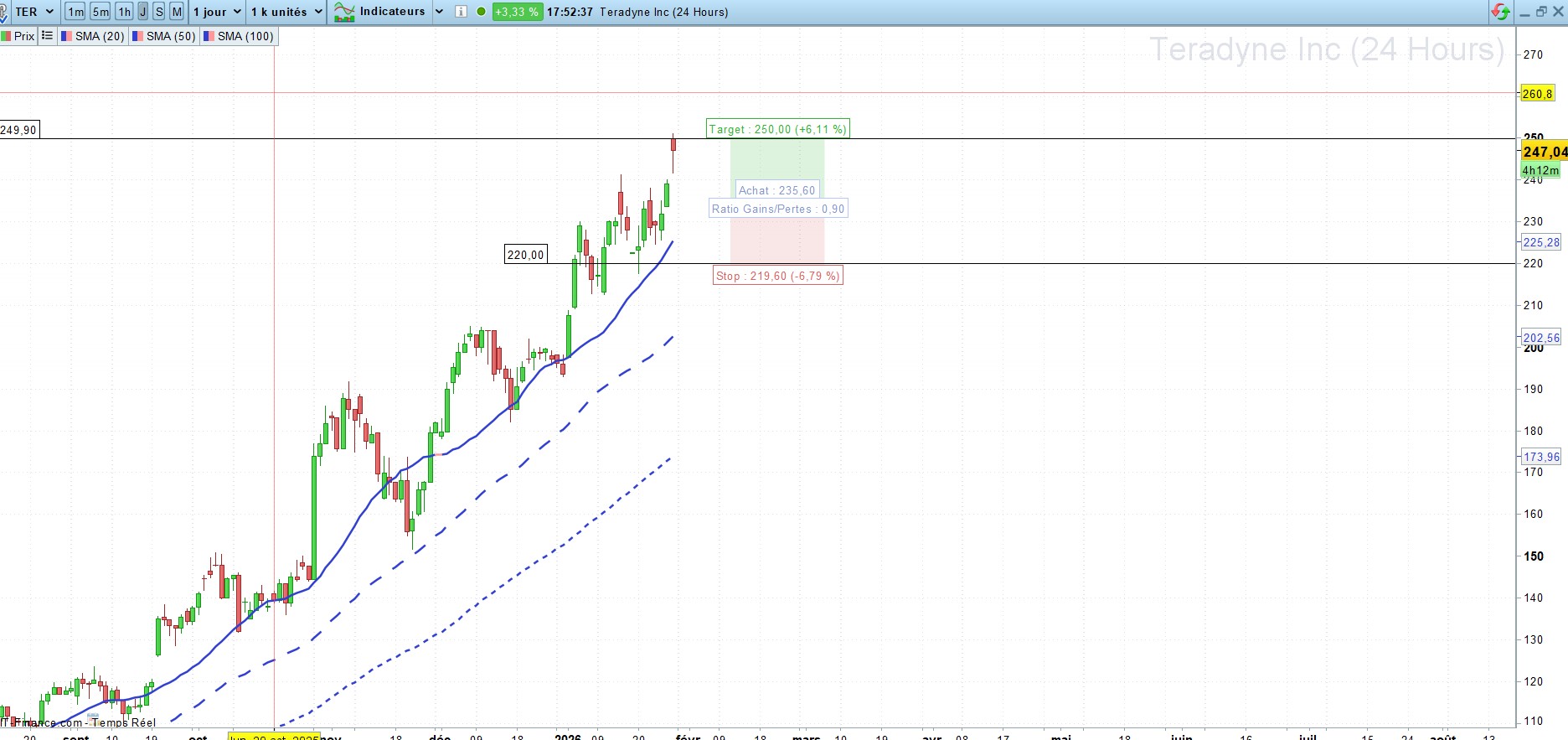Click the SMA (100) color swatch
The height and width of the screenshot is (740, 1568).
209,36
